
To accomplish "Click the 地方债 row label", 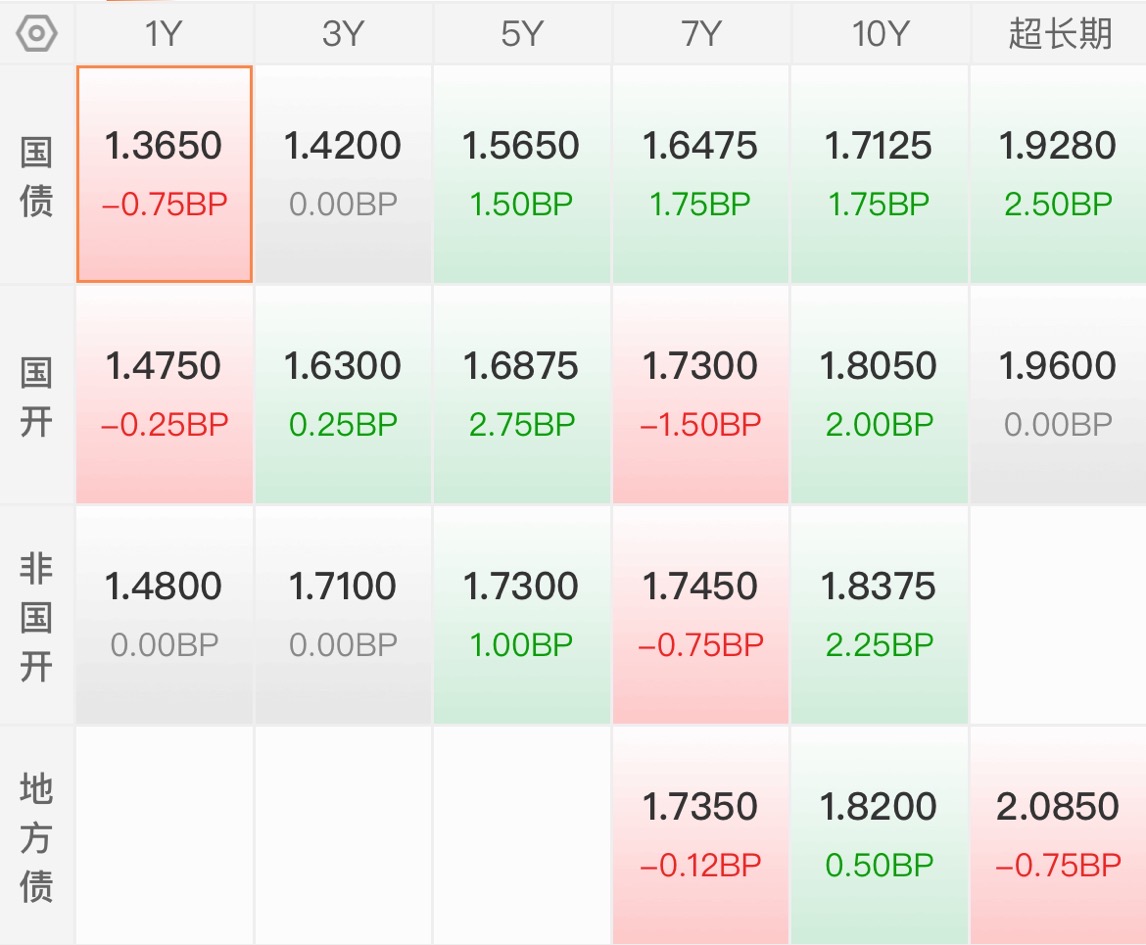I will (x=37, y=837).
